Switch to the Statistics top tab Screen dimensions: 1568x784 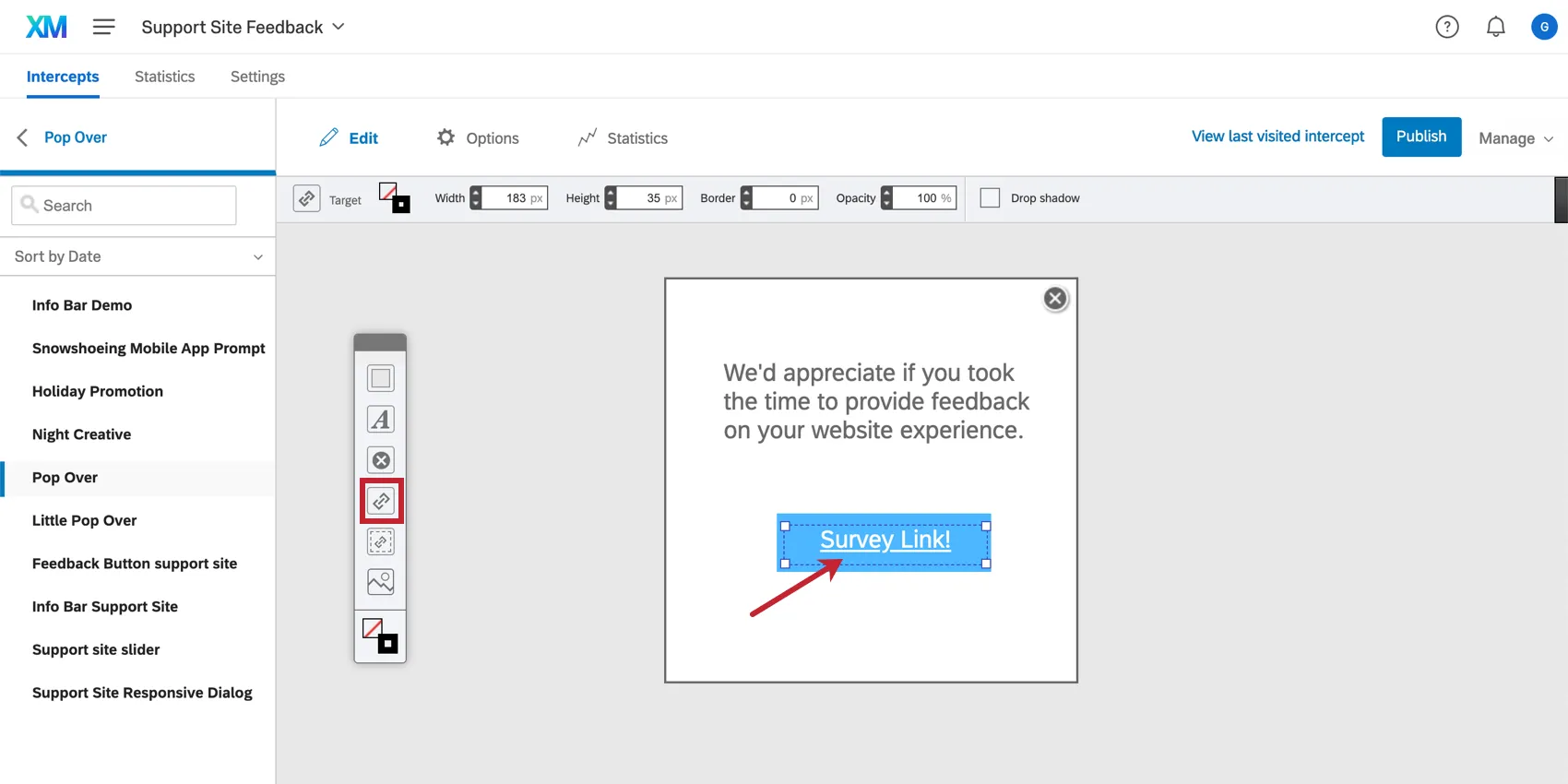164,77
